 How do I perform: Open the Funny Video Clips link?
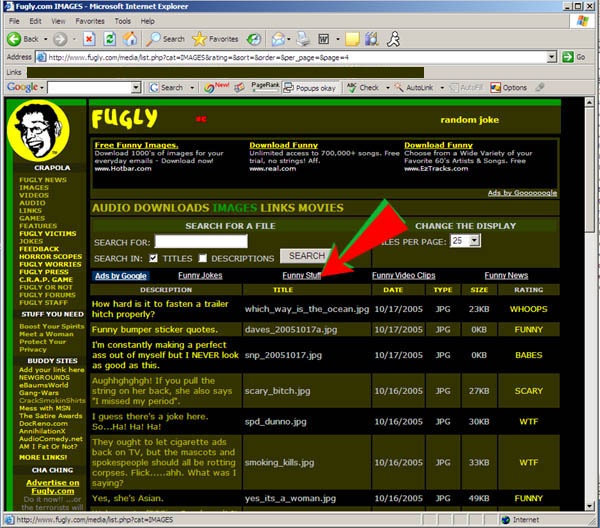[x=403, y=275]
